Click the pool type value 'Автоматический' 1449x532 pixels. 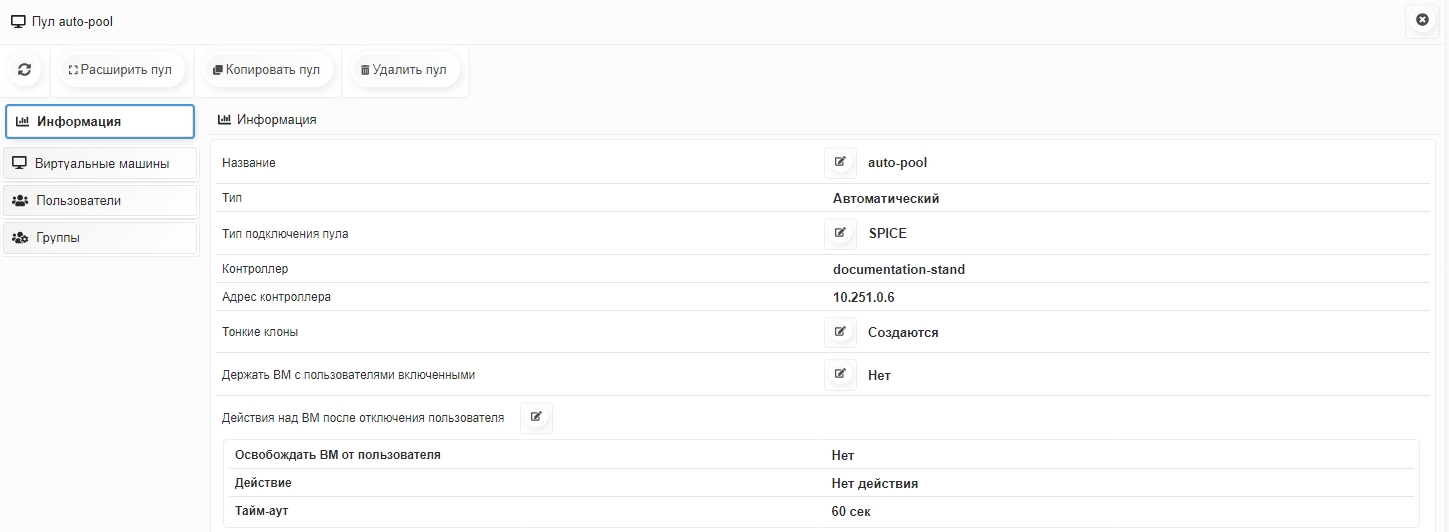coord(885,198)
